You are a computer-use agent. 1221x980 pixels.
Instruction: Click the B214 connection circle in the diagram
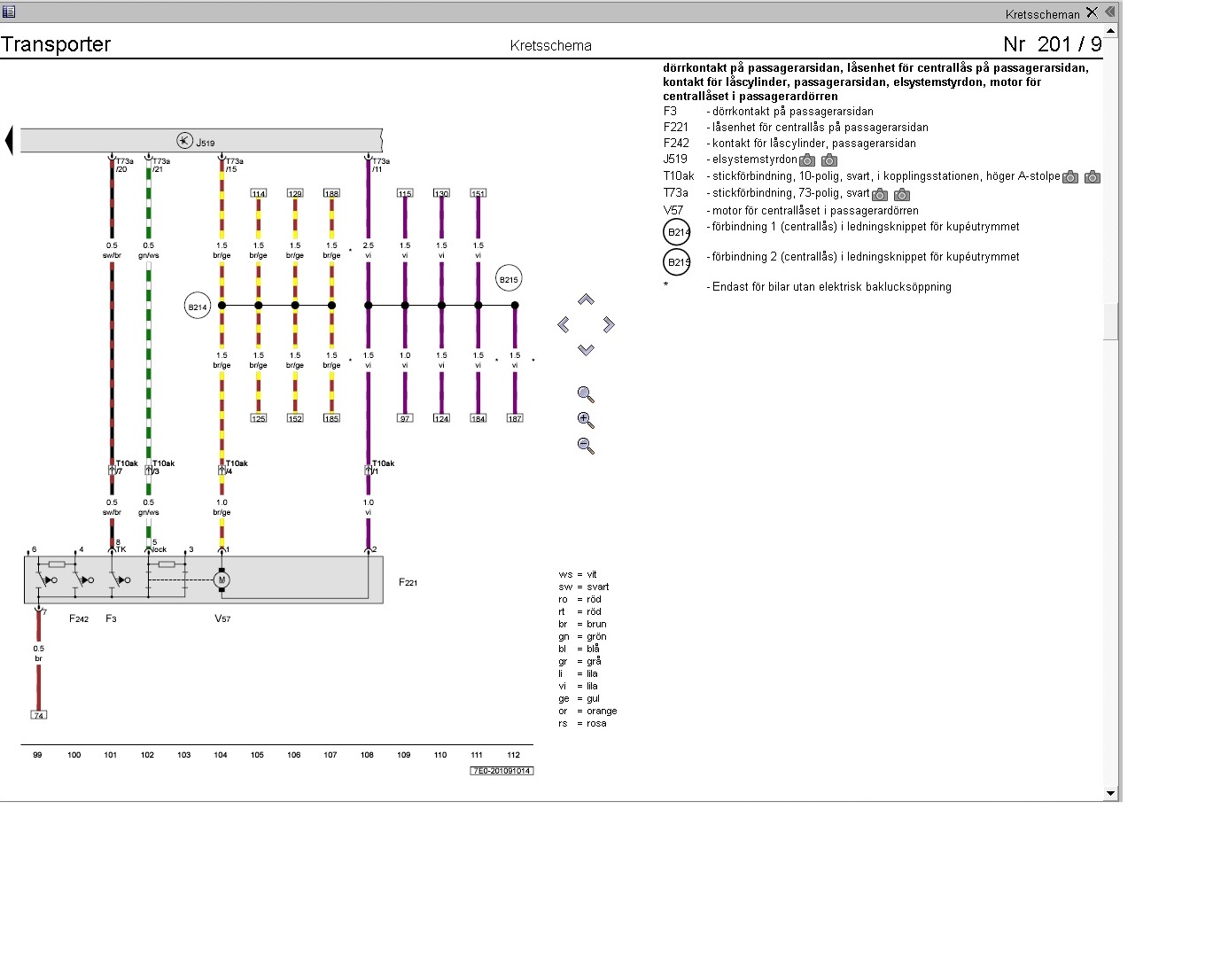197,307
